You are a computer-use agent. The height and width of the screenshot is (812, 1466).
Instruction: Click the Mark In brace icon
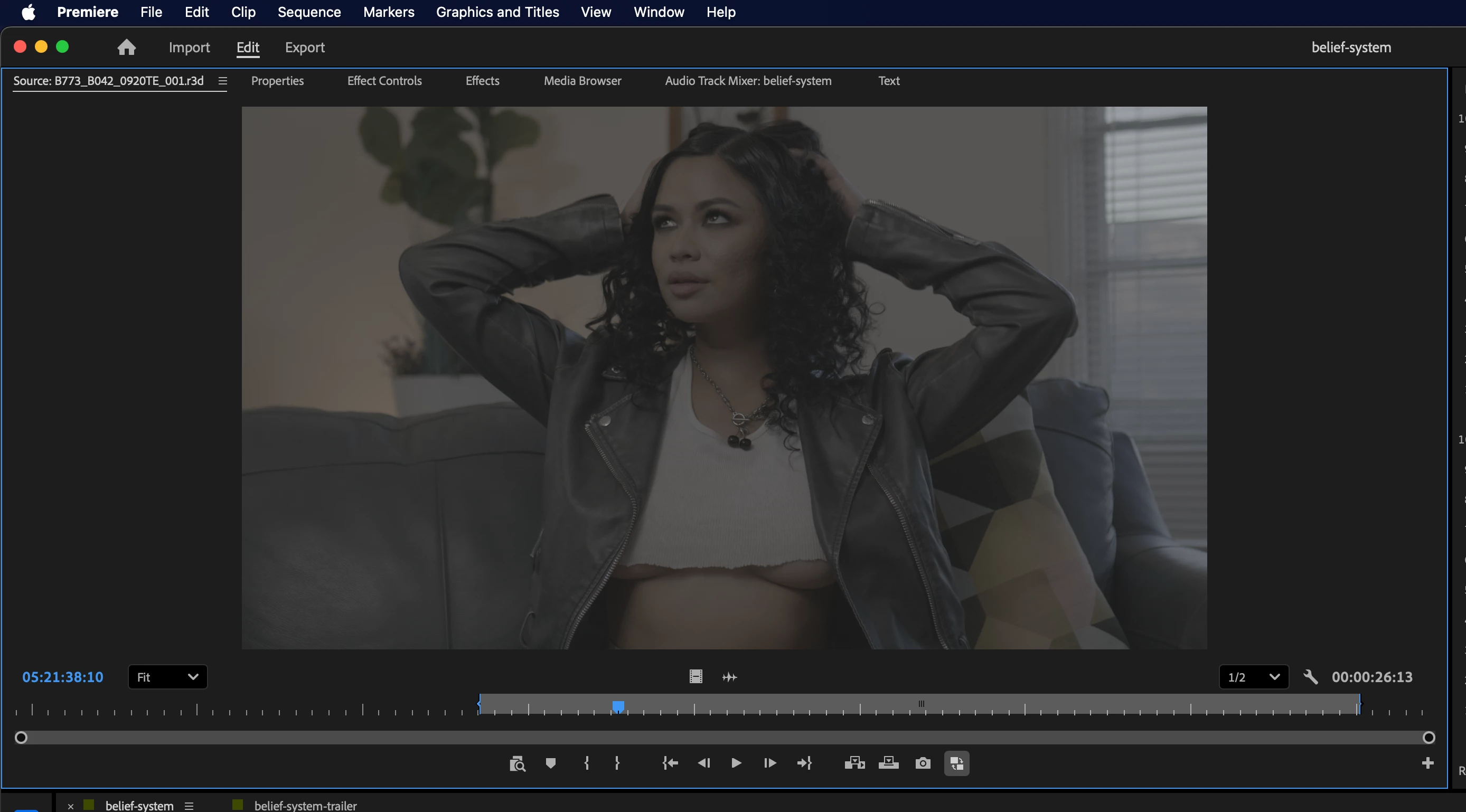(587, 763)
